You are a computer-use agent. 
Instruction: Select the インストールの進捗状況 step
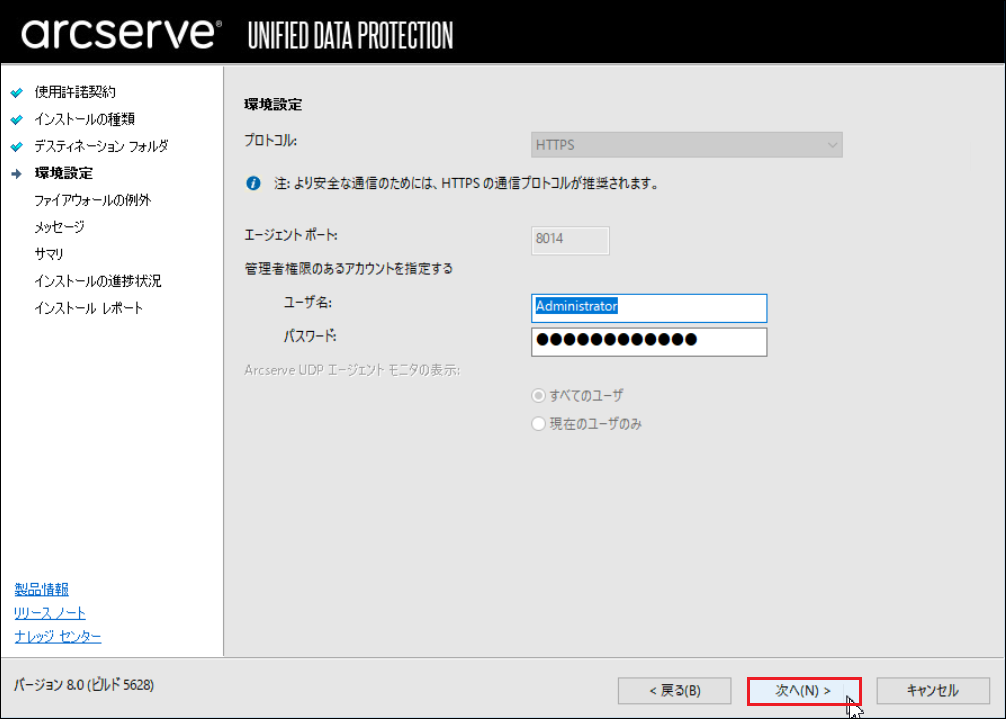coord(98,281)
